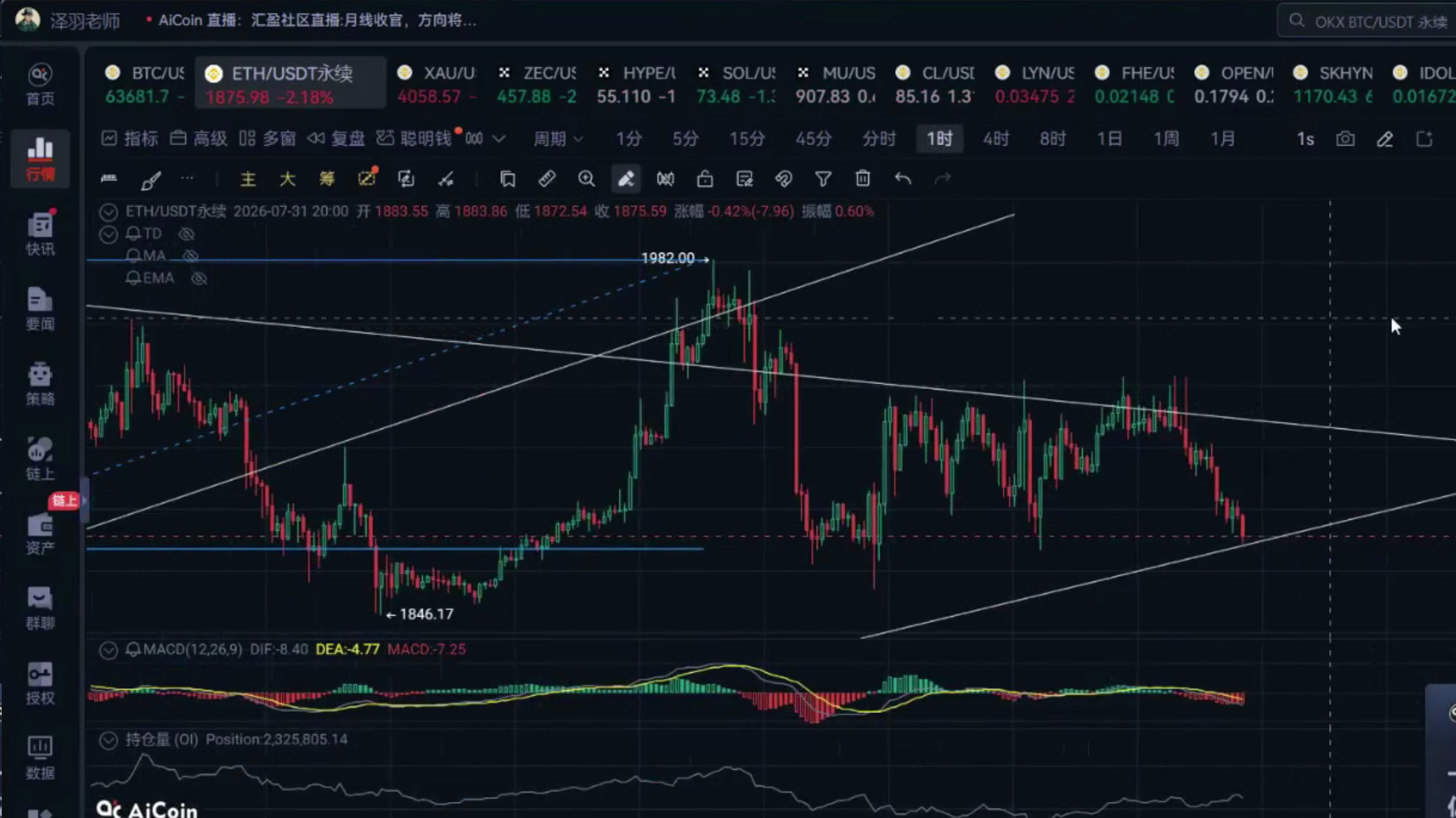Select the magnifier zoom tool
Image resolution: width=1456 pixels, height=818 pixels.
click(x=586, y=178)
